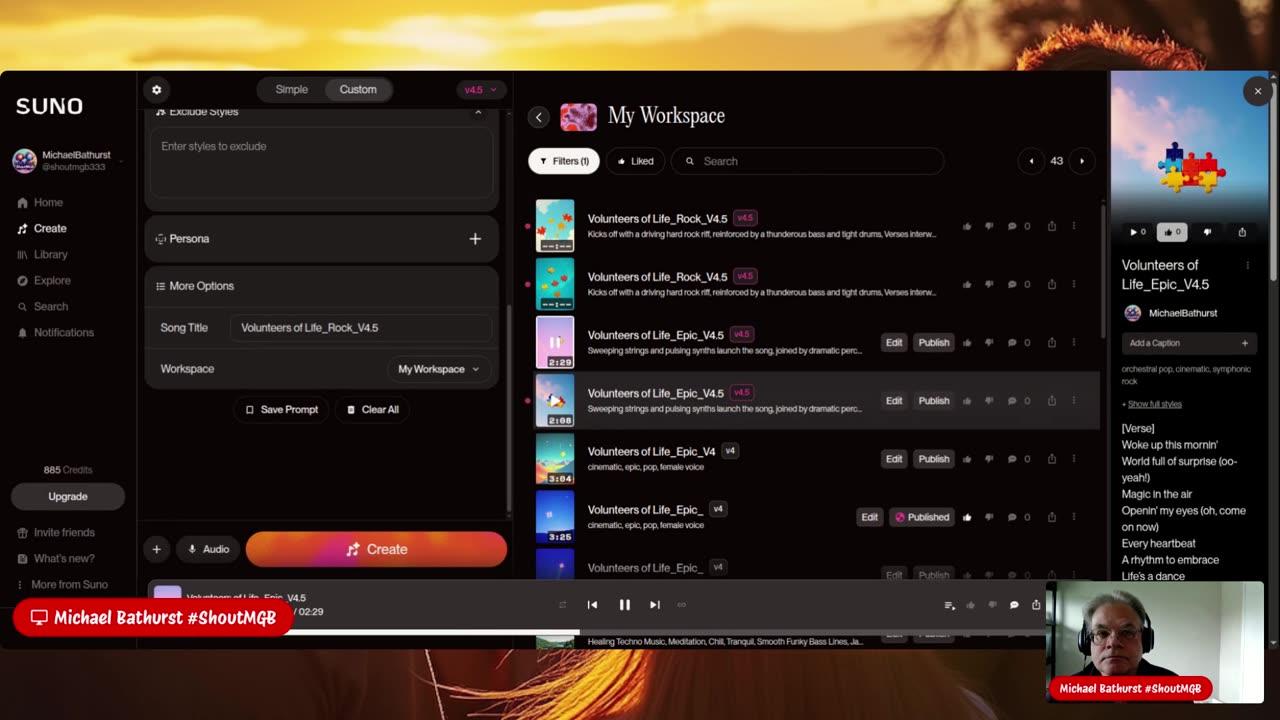Image resolution: width=1280 pixels, height=720 pixels.
Task: Click the Enter styles to exclude field
Action: point(321,162)
